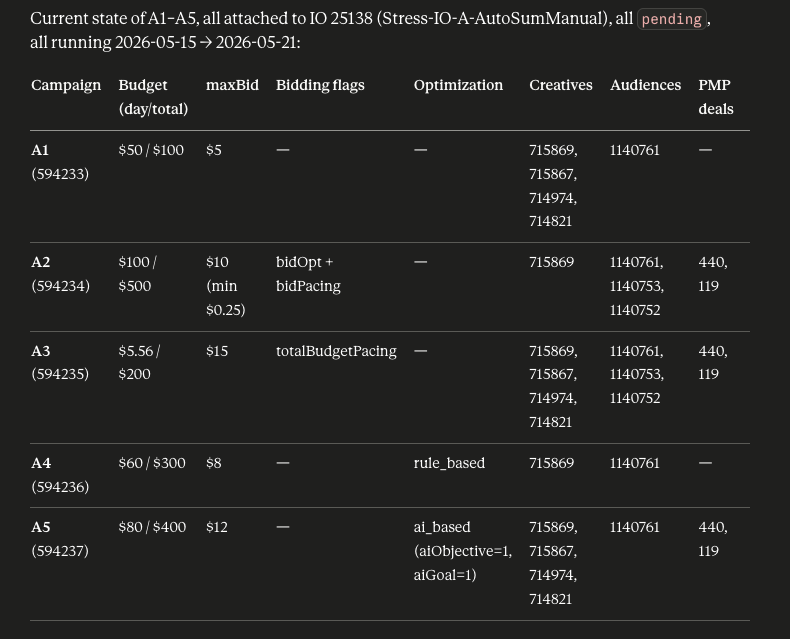The image size is (790, 639).
Task: Click maxBid cell '$10 (min $0.25)'
Action: click(x=226, y=286)
